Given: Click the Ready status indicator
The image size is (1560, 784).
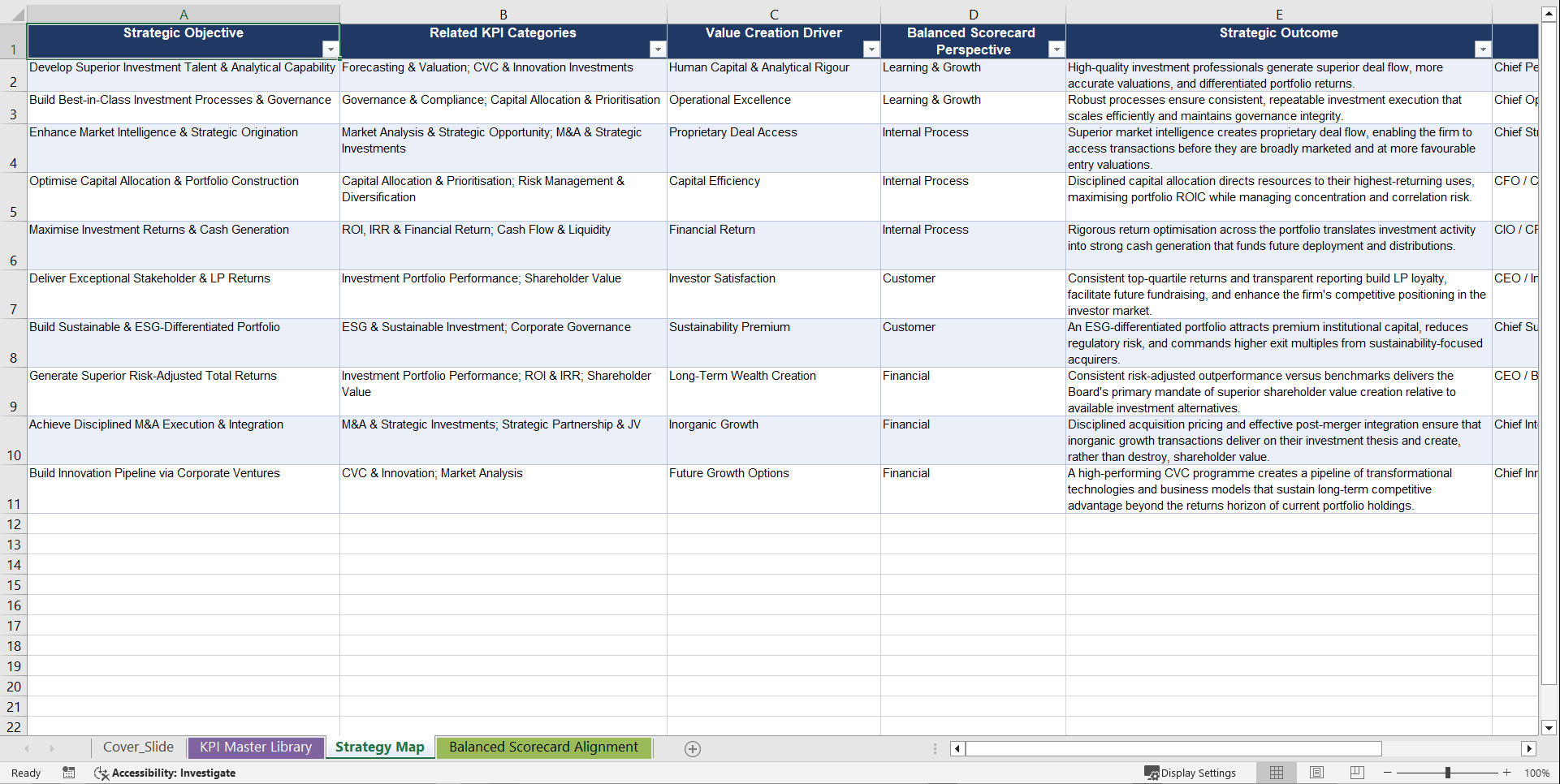Looking at the screenshot, I should pos(26,773).
